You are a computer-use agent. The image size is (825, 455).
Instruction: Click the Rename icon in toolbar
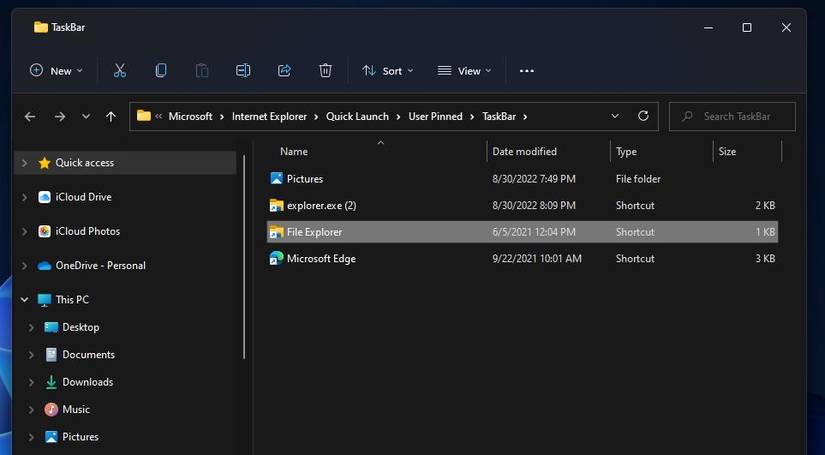click(x=243, y=71)
